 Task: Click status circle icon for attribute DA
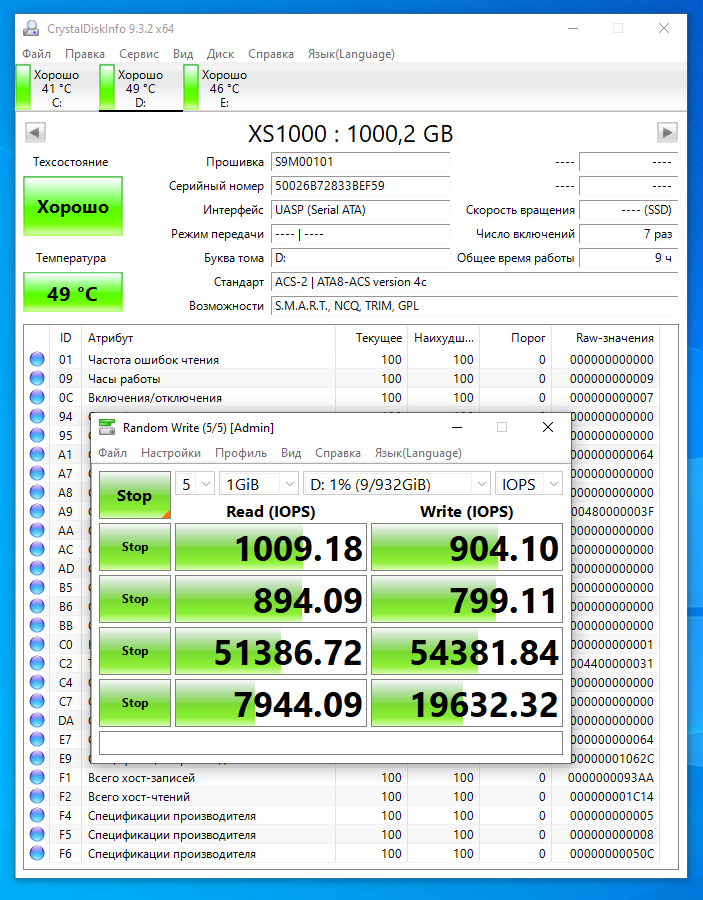tap(37, 720)
